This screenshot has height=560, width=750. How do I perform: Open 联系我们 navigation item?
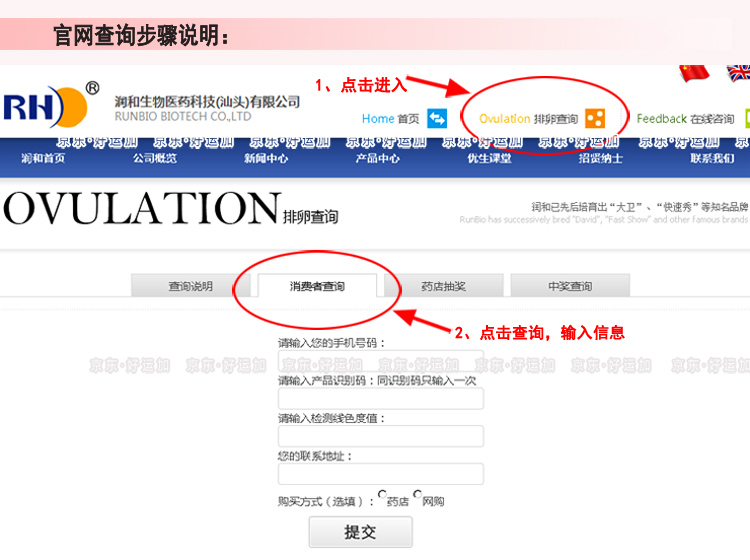712,158
